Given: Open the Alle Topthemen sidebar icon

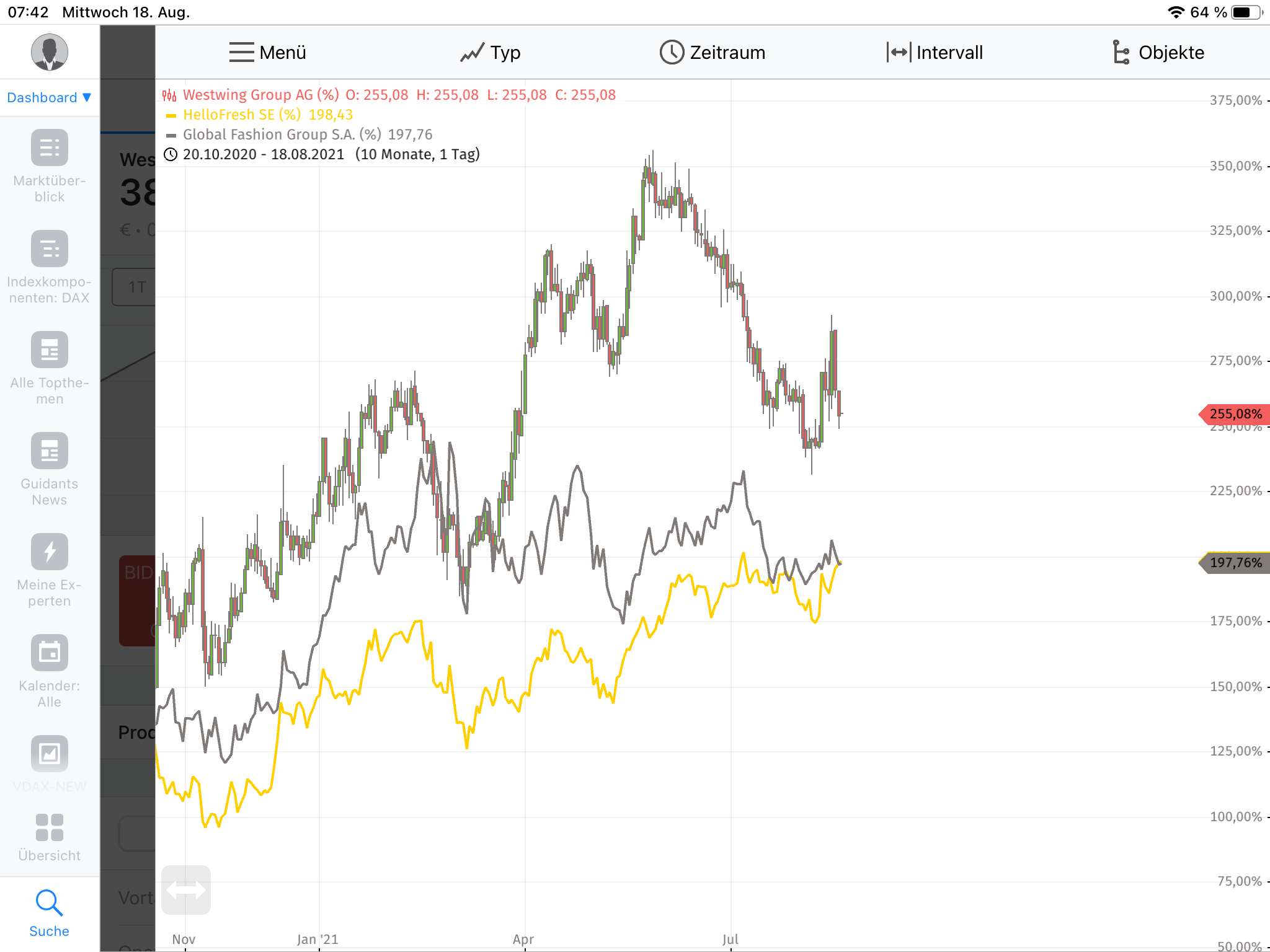Looking at the screenshot, I should [x=49, y=350].
